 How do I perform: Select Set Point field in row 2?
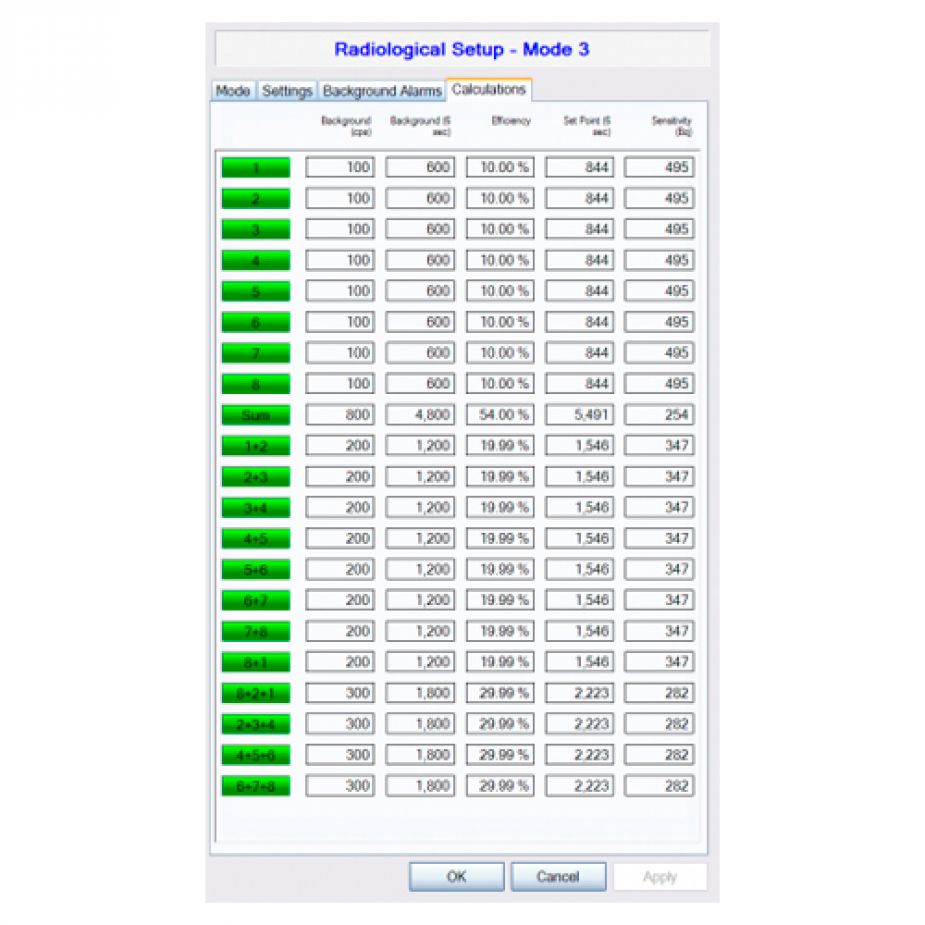(x=579, y=198)
